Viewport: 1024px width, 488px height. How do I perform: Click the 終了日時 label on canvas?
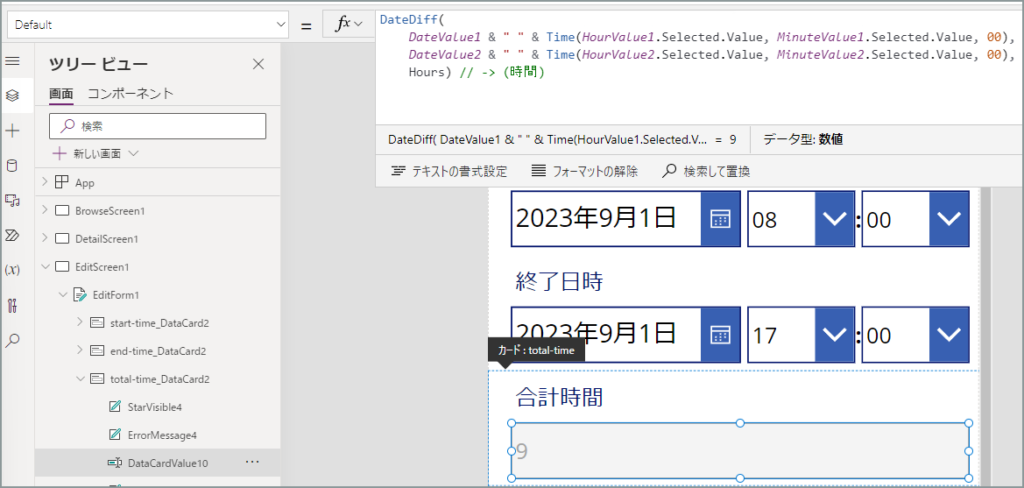coord(558,282)
